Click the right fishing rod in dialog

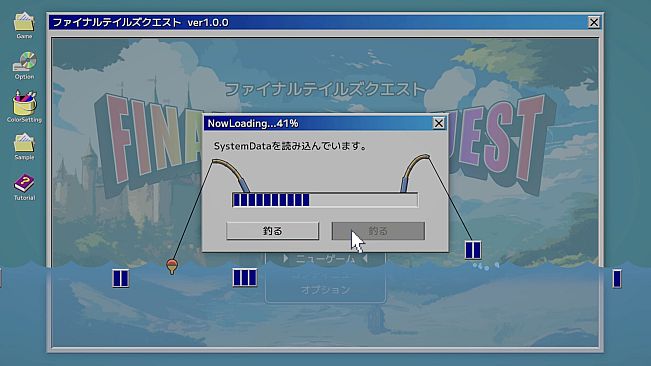pos(414,173)
